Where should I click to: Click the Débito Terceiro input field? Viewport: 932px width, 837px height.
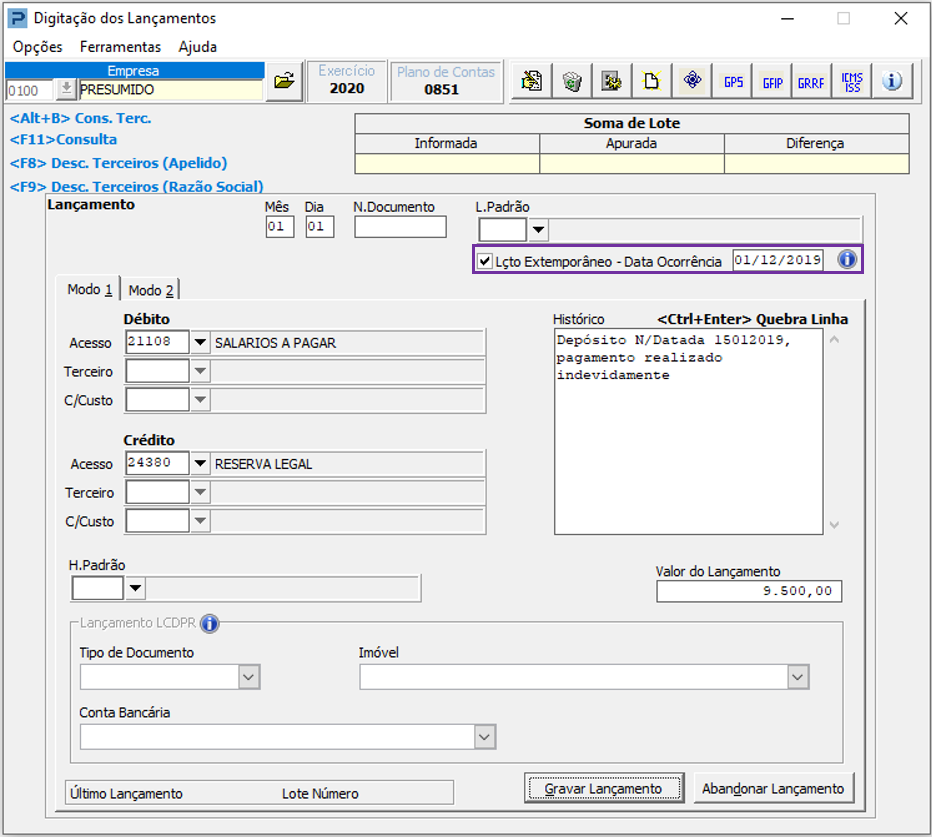pyautogui.click(x=158, y=371)
